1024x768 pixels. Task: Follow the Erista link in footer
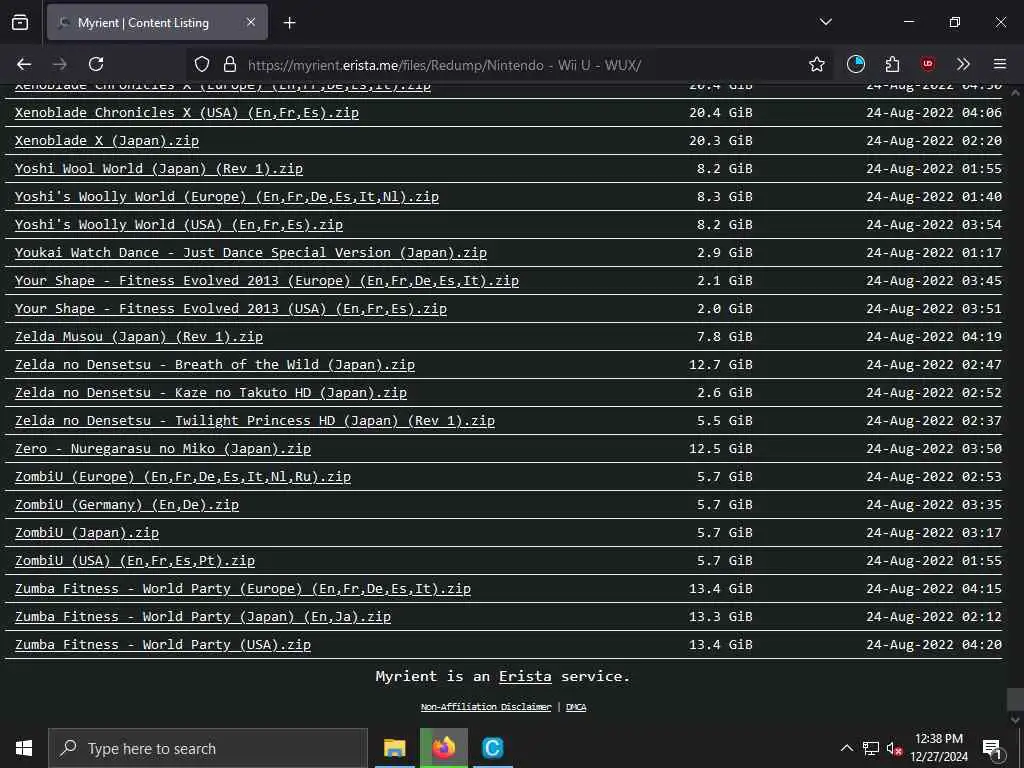click(x=525, y=677)
